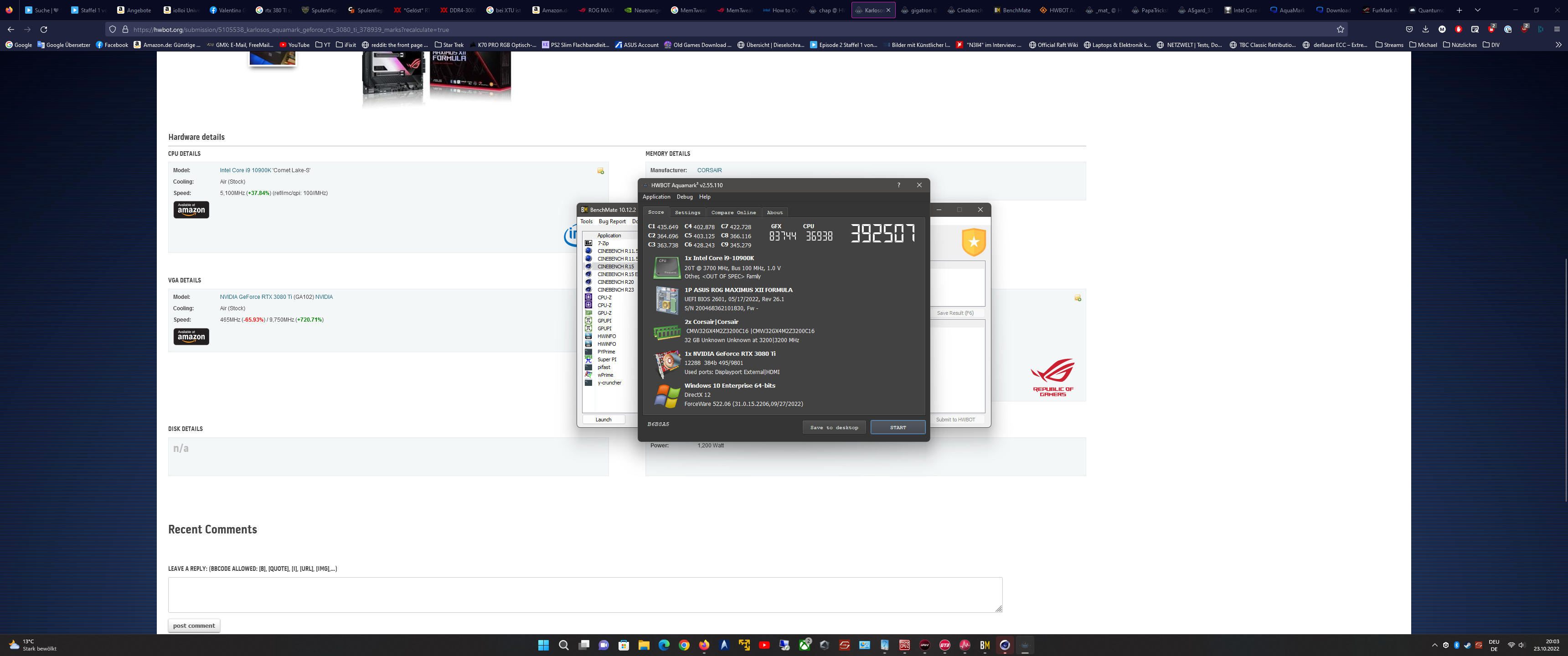Screen dimensions: 1568x656
Task: Open ROG CPU-Z from the taskbar
Action: (x=904, y=645)
